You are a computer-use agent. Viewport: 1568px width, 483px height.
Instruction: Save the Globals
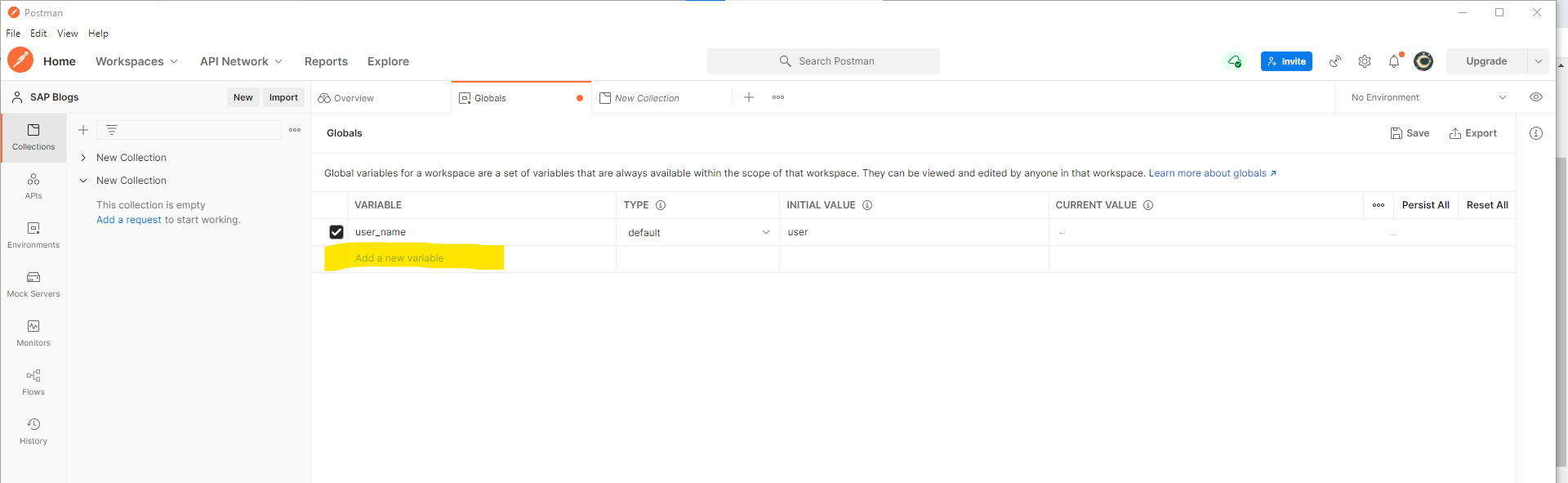coord(1410,133)
